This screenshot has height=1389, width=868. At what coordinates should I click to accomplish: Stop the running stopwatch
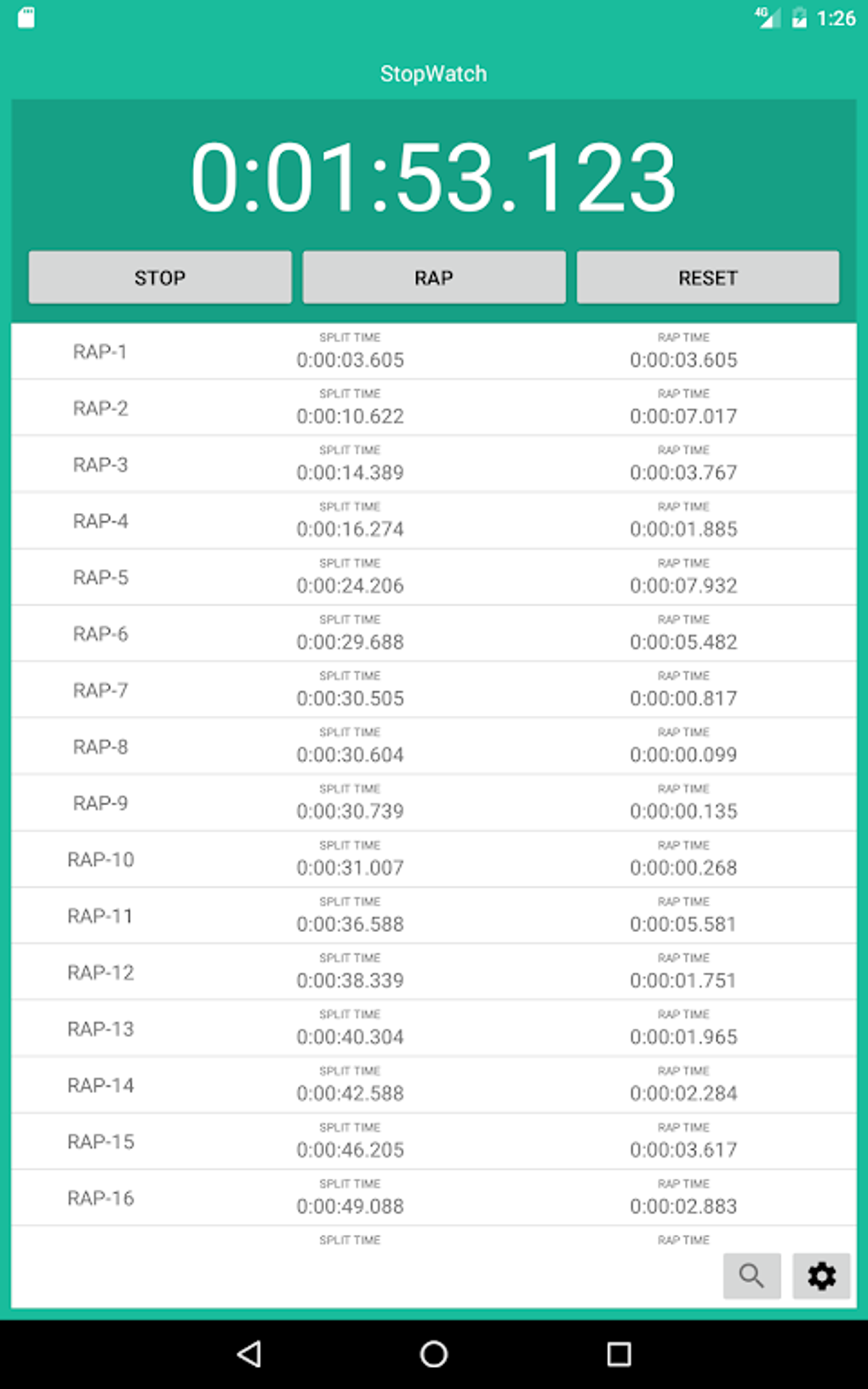coord(160,277)
